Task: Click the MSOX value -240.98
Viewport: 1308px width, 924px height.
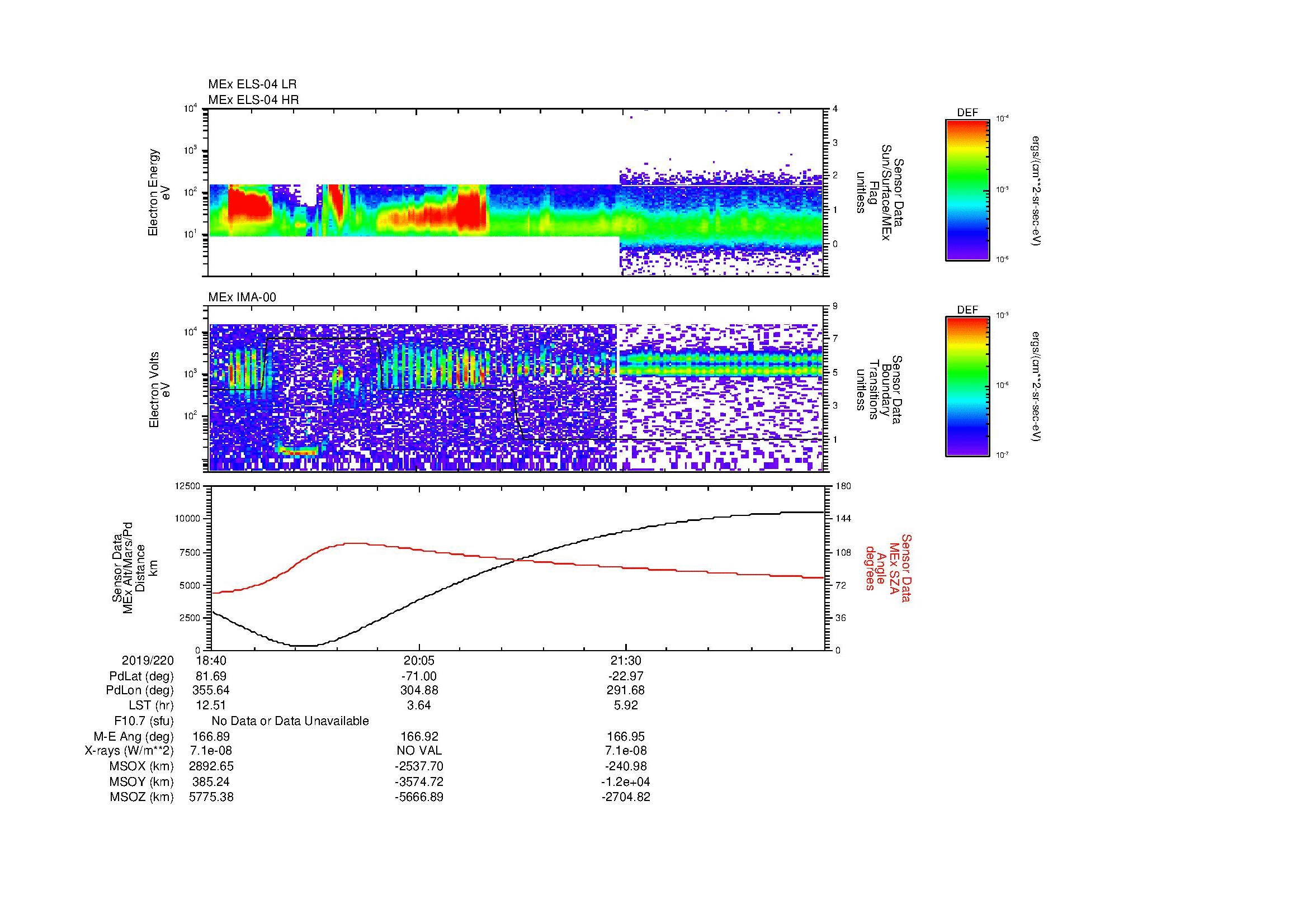Action: (626, 767)
